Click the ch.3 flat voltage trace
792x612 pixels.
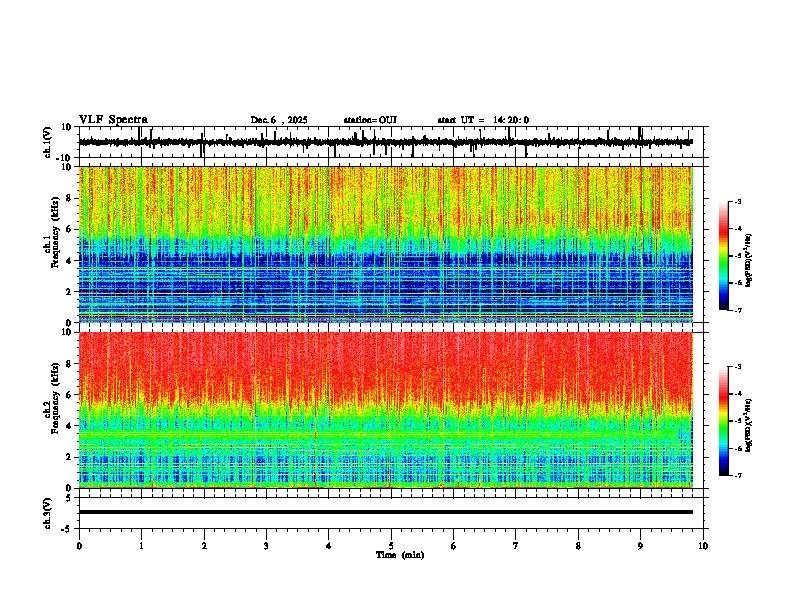pos(385,512)
